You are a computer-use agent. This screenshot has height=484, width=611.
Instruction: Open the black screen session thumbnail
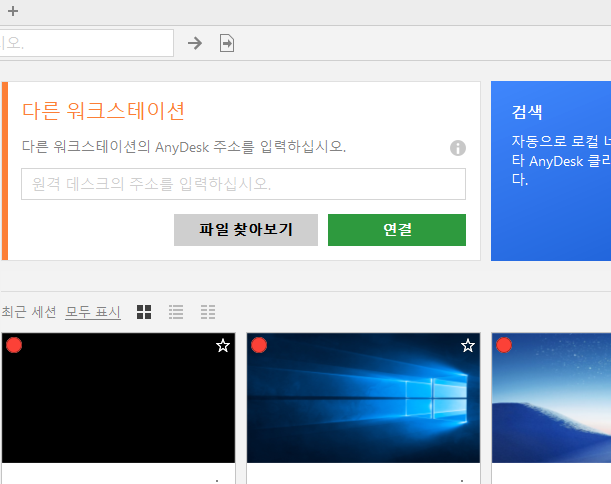pos(118,398)
